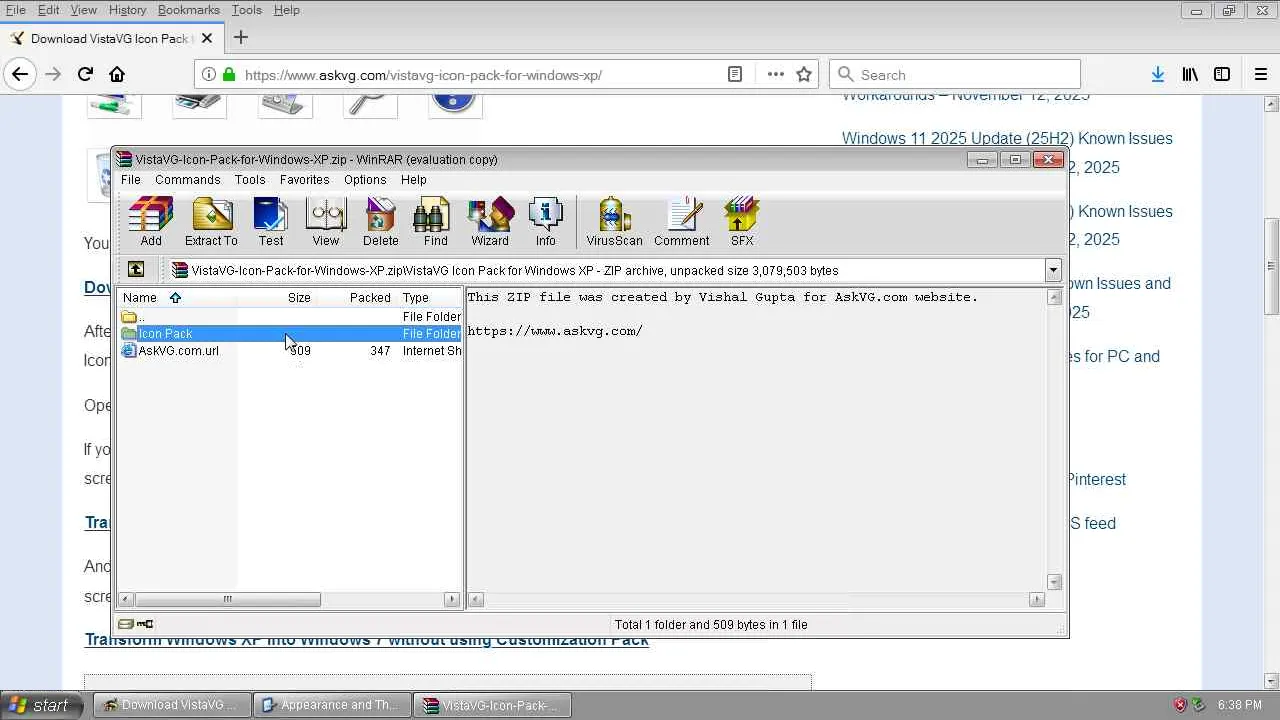This screenshot has width=1280, height=720.
Task: Click the site information icon in URL bar
Action: pos(208,74)
